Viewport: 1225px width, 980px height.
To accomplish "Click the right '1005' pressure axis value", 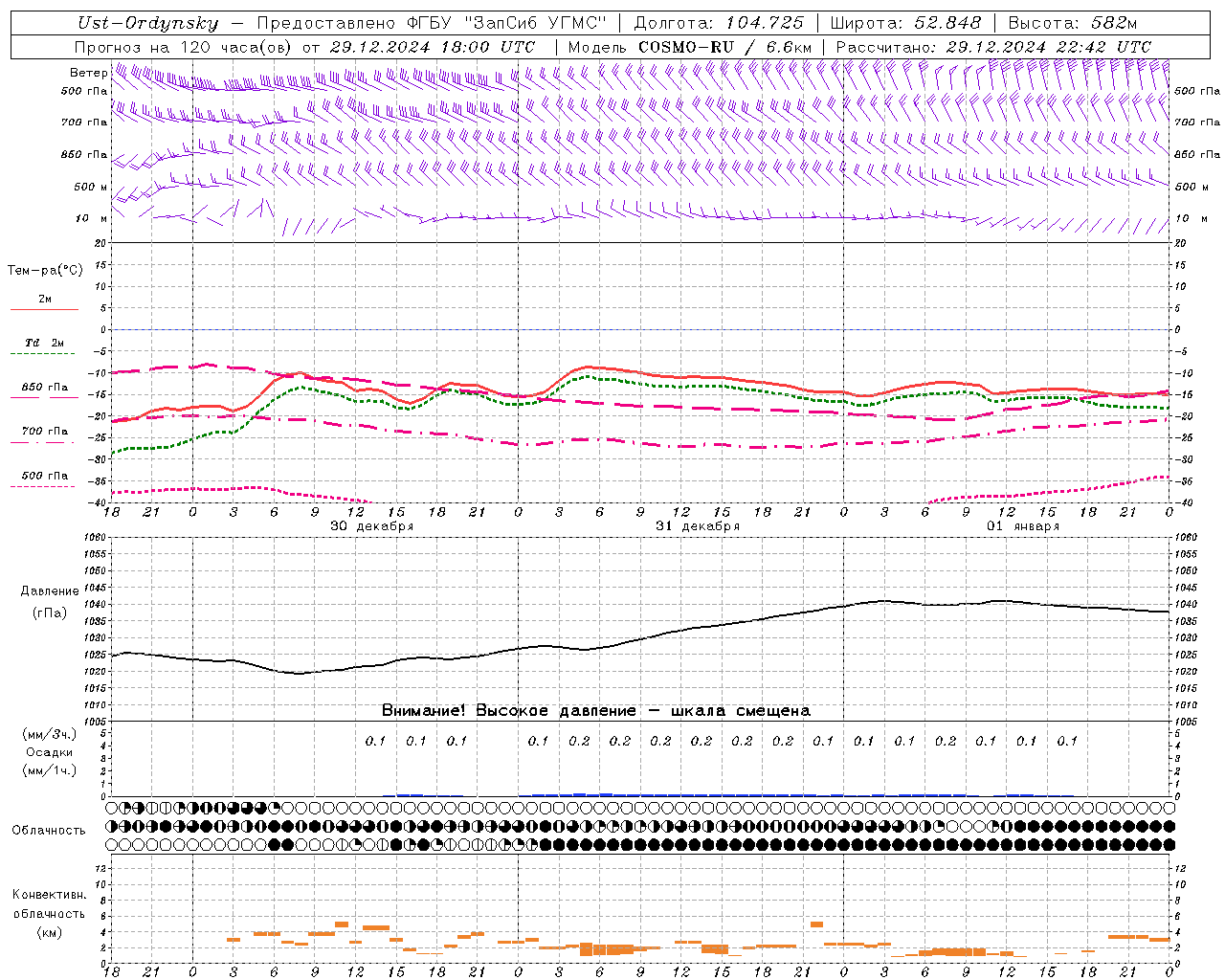I will click(1186, 721).
